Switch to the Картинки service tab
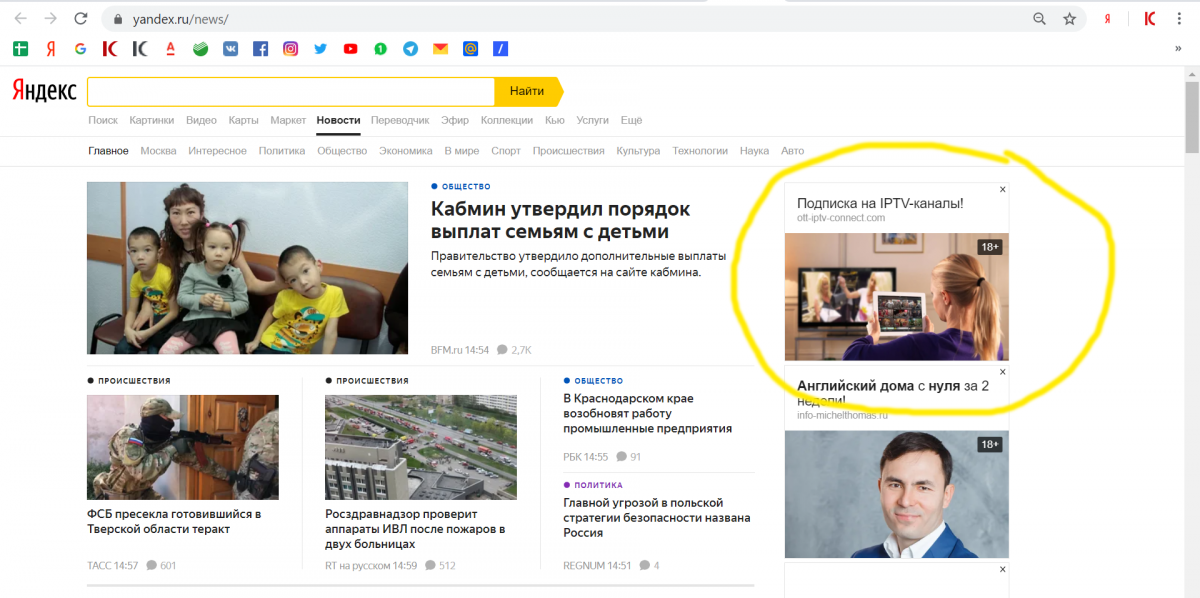Screen dimensions: 1200x598 click(x=151, y=120)
